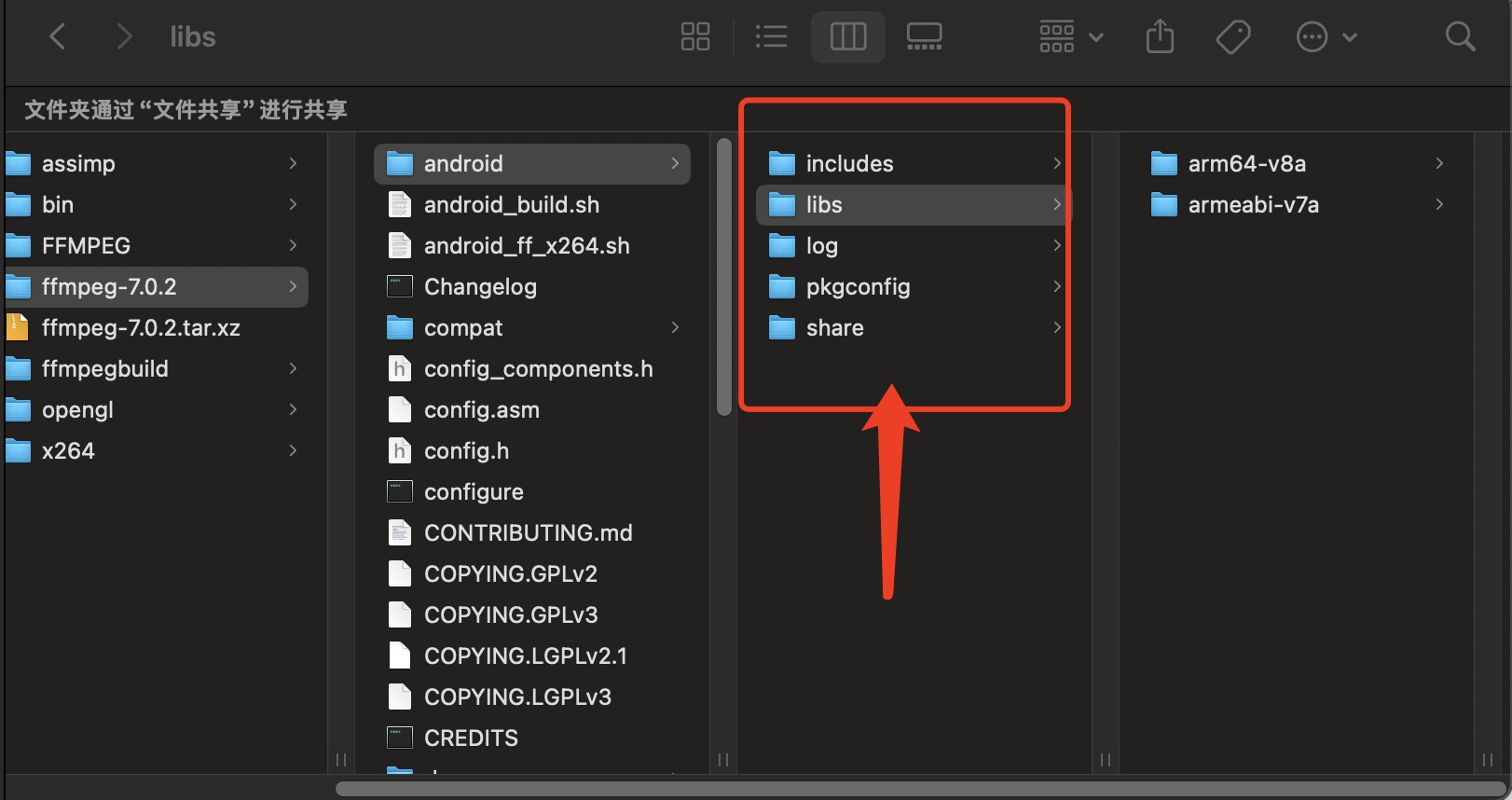Select the configure executable file
This screenshot has width=1512, height=800.
click(x=532, y=492)
